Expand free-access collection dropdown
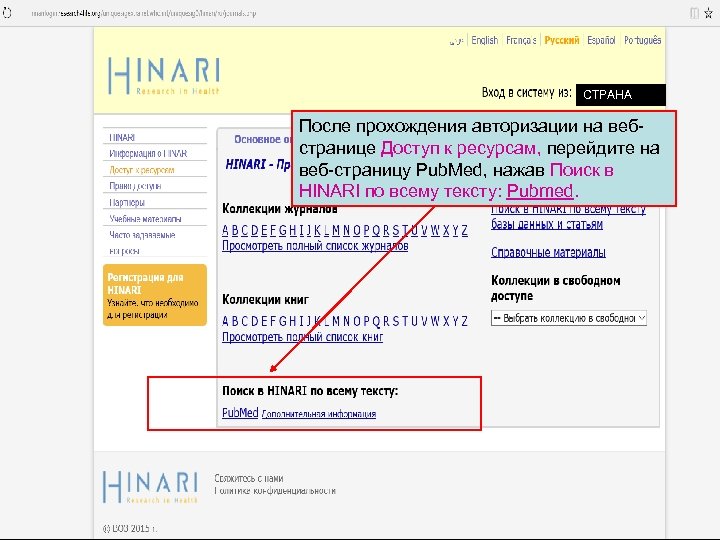 [568, 318]
